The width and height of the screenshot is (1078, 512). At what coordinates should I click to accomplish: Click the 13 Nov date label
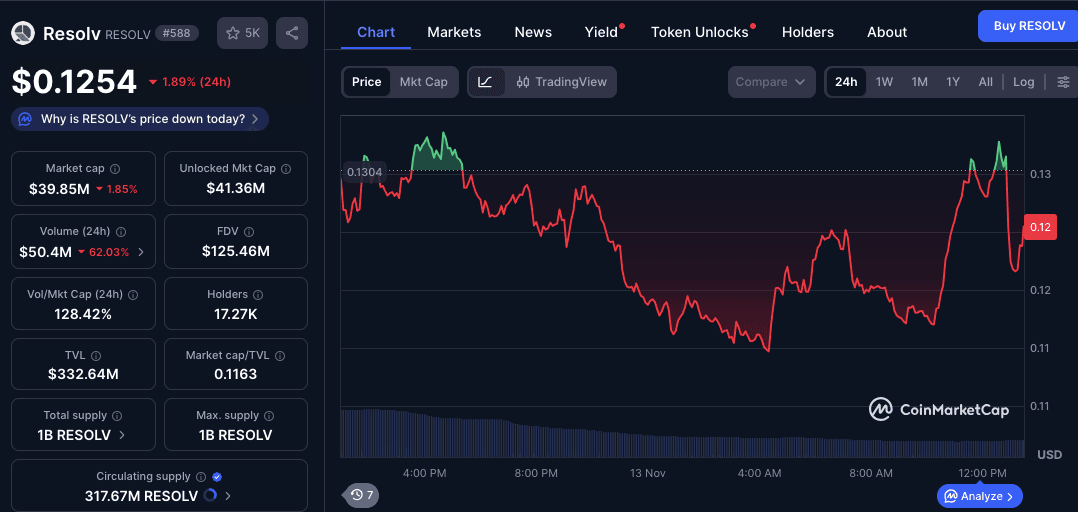click(x=648, y=473)
